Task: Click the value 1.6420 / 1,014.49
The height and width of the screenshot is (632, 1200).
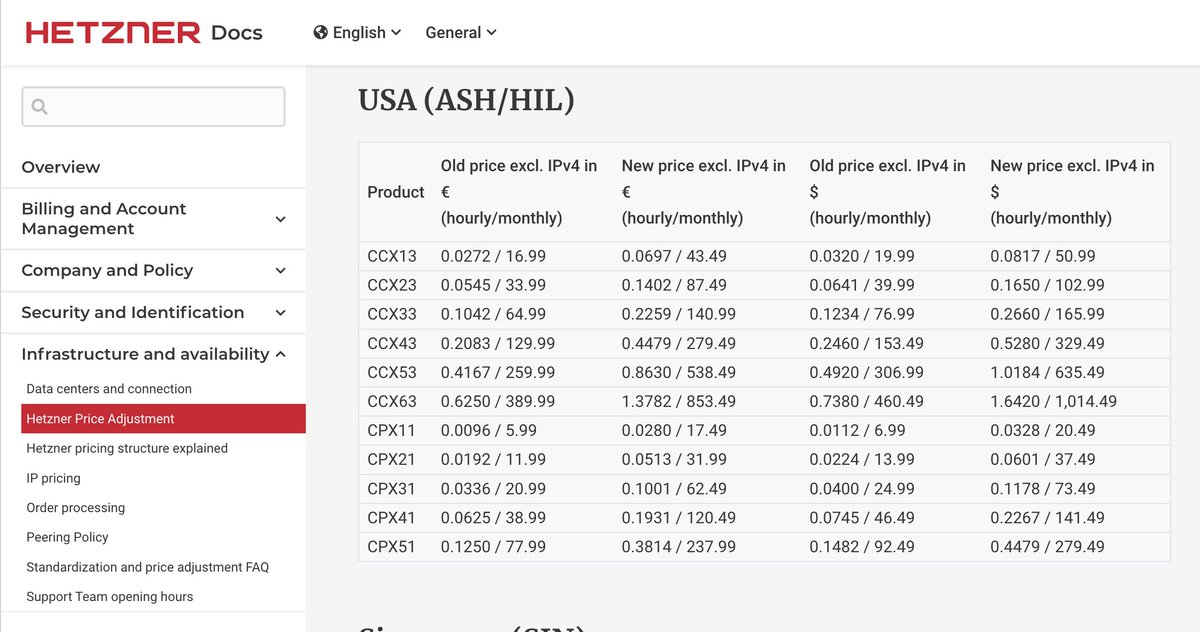Action: [1054, 401]
